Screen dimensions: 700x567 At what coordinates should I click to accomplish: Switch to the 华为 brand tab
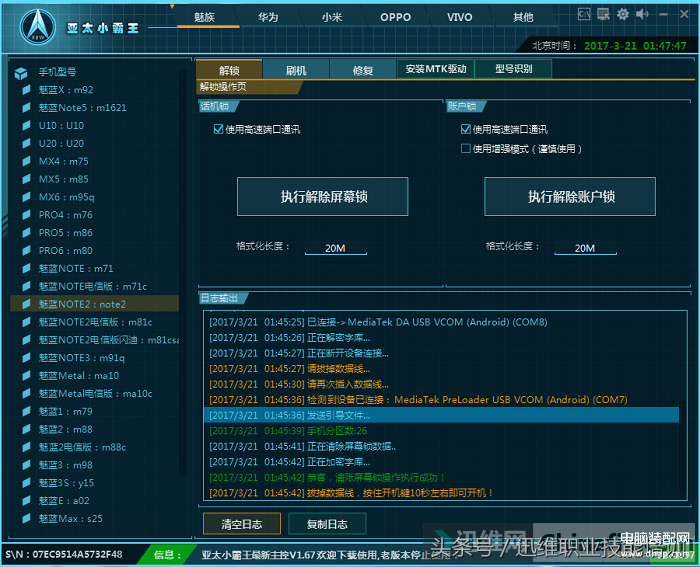268,17
